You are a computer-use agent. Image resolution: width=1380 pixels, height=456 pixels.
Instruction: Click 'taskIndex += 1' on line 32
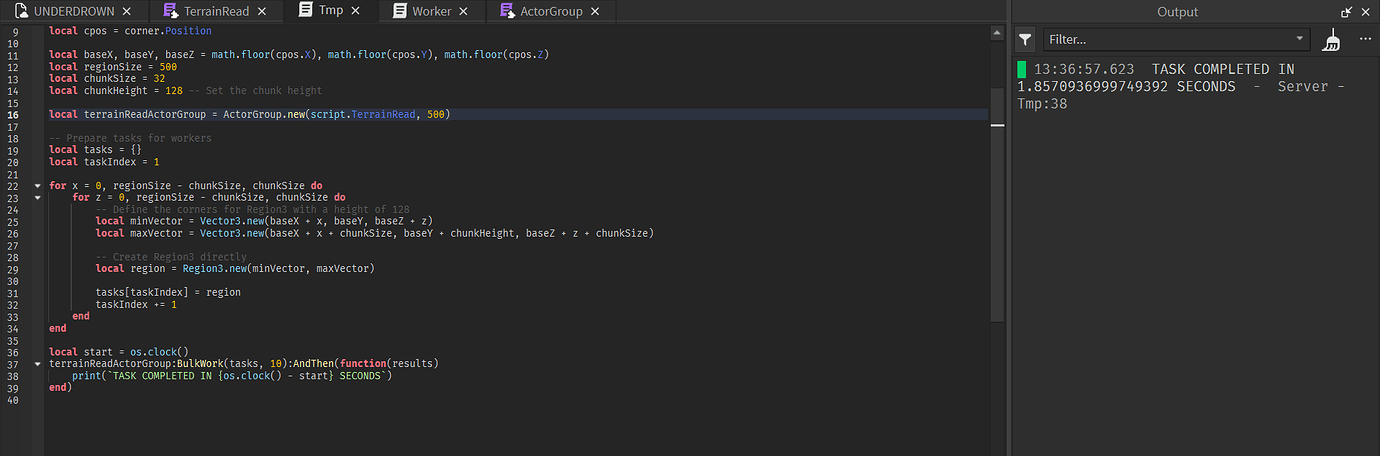coord(136,304)
